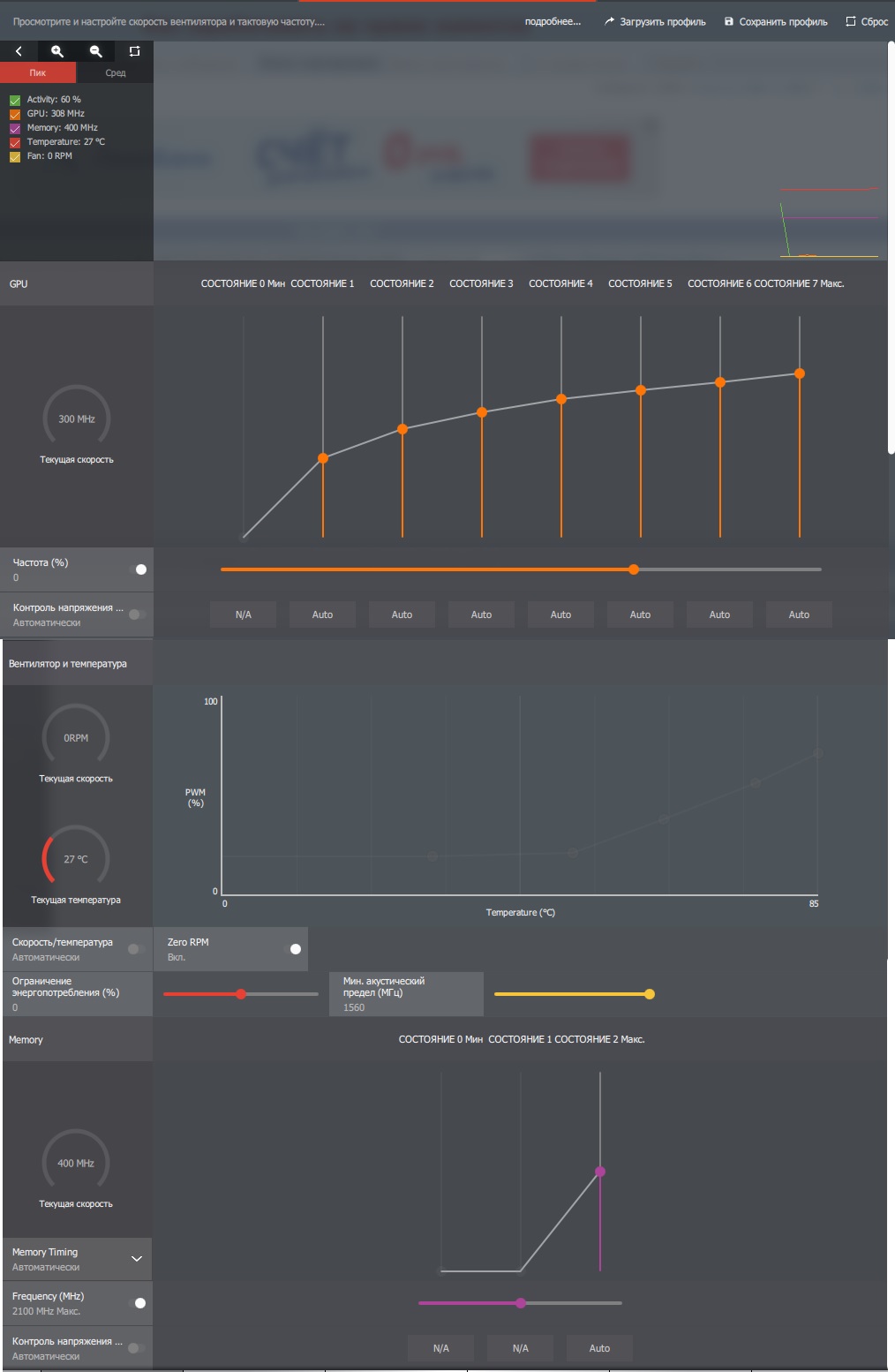895x1372 pixels.
Task: Disable the Частота (%) toggle
Action: [x=139, y=569]
